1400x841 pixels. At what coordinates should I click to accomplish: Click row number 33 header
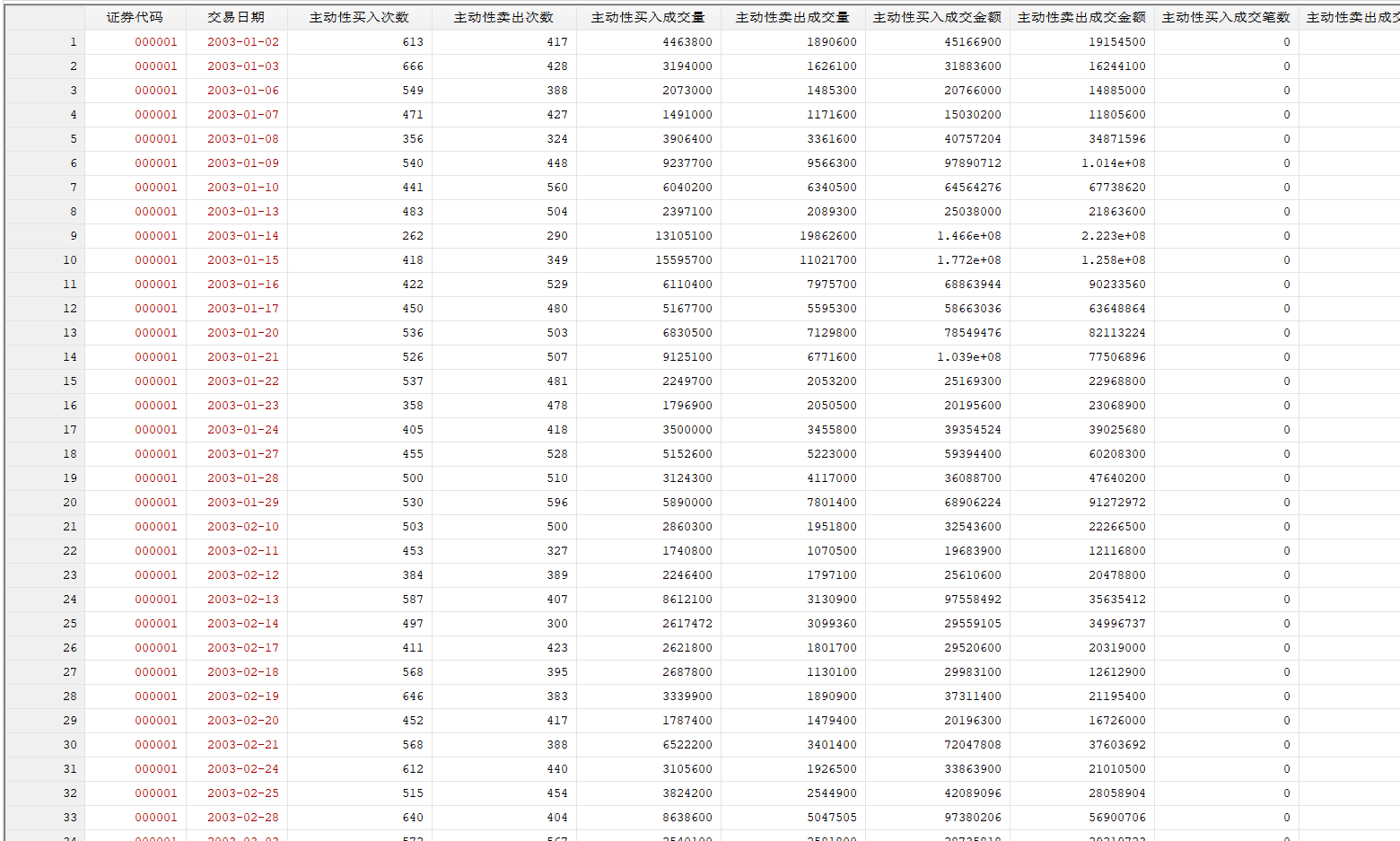(45, 818)
